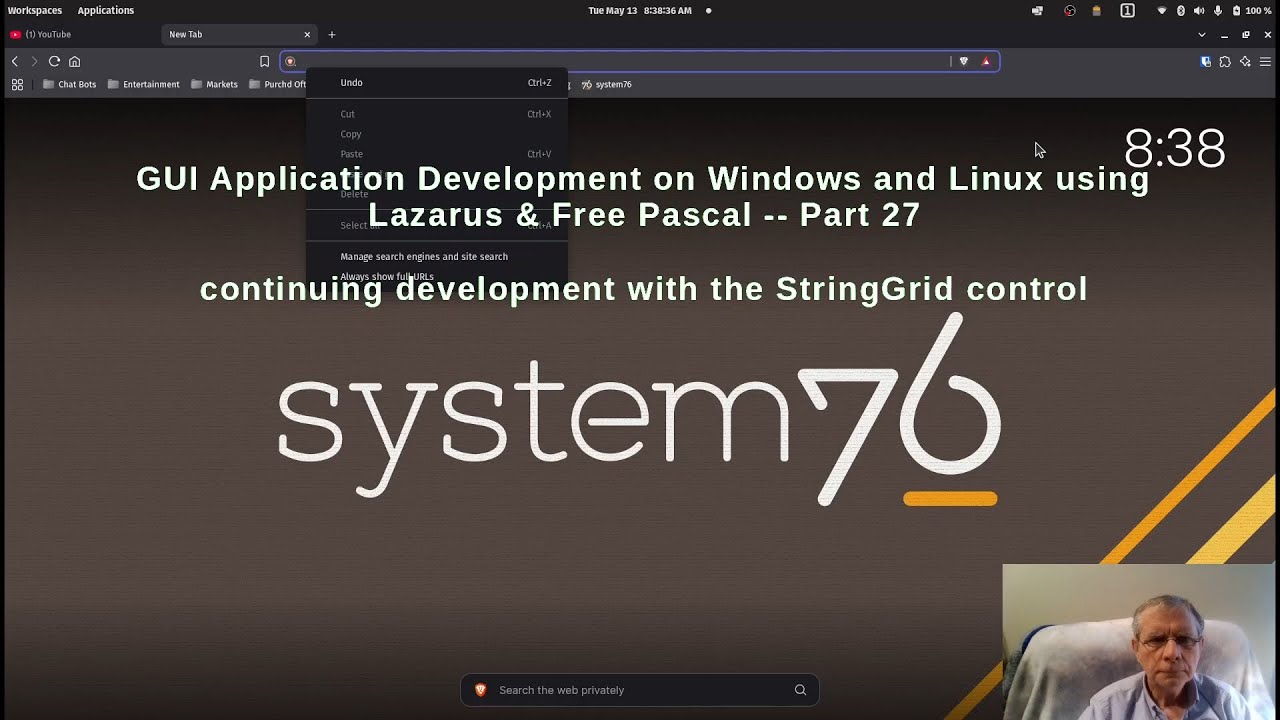
Task: Click the search magnifier in the web search box
Action: pos(800,690)
